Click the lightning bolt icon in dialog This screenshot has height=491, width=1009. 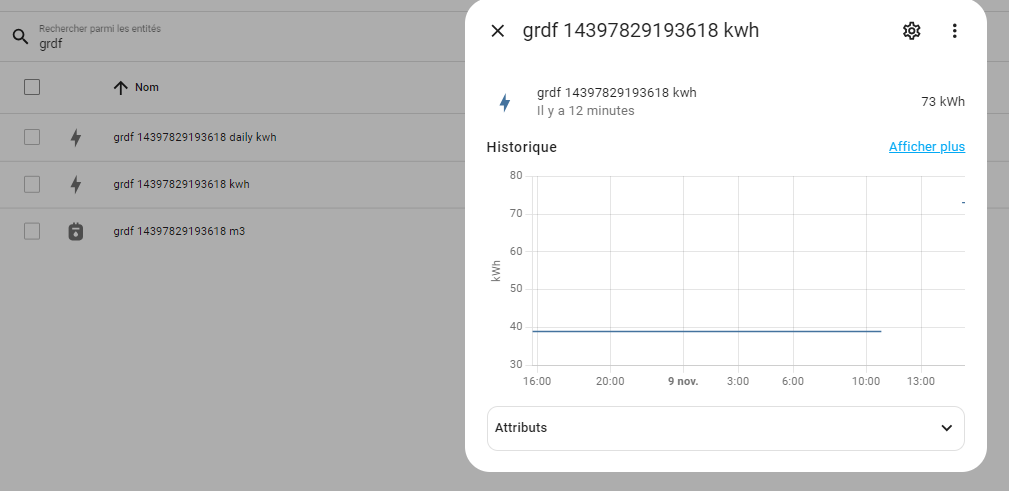pos(505,102)
